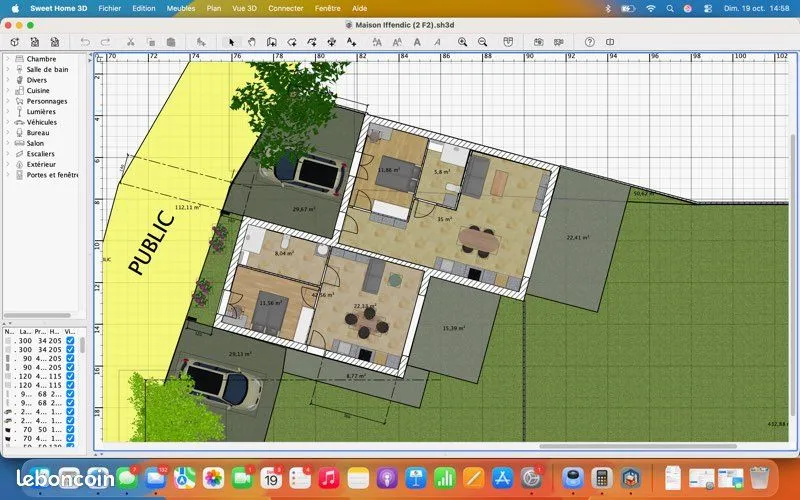800x500 pixels.
Task: Click the Increase text size icon
Action: click(x=377, y=42)
